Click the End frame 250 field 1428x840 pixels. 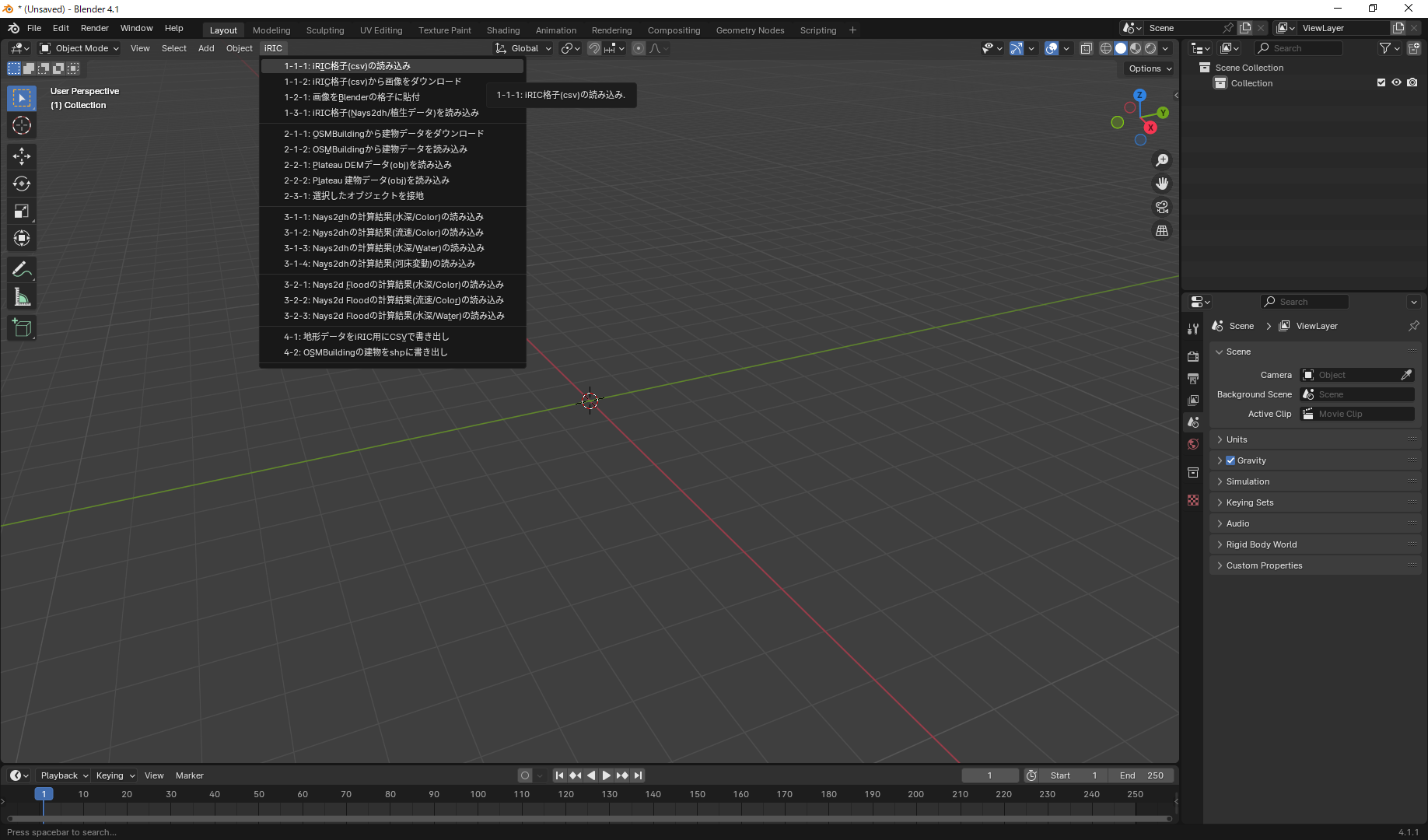pos(1142,775)
